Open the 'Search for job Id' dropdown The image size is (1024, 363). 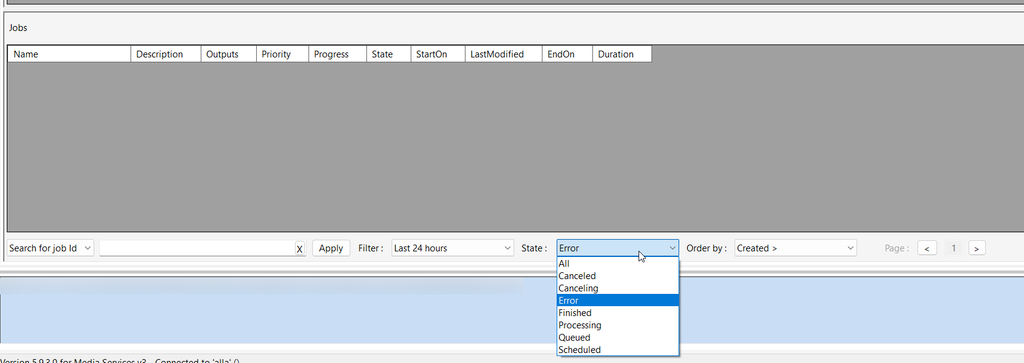point(51,248)
